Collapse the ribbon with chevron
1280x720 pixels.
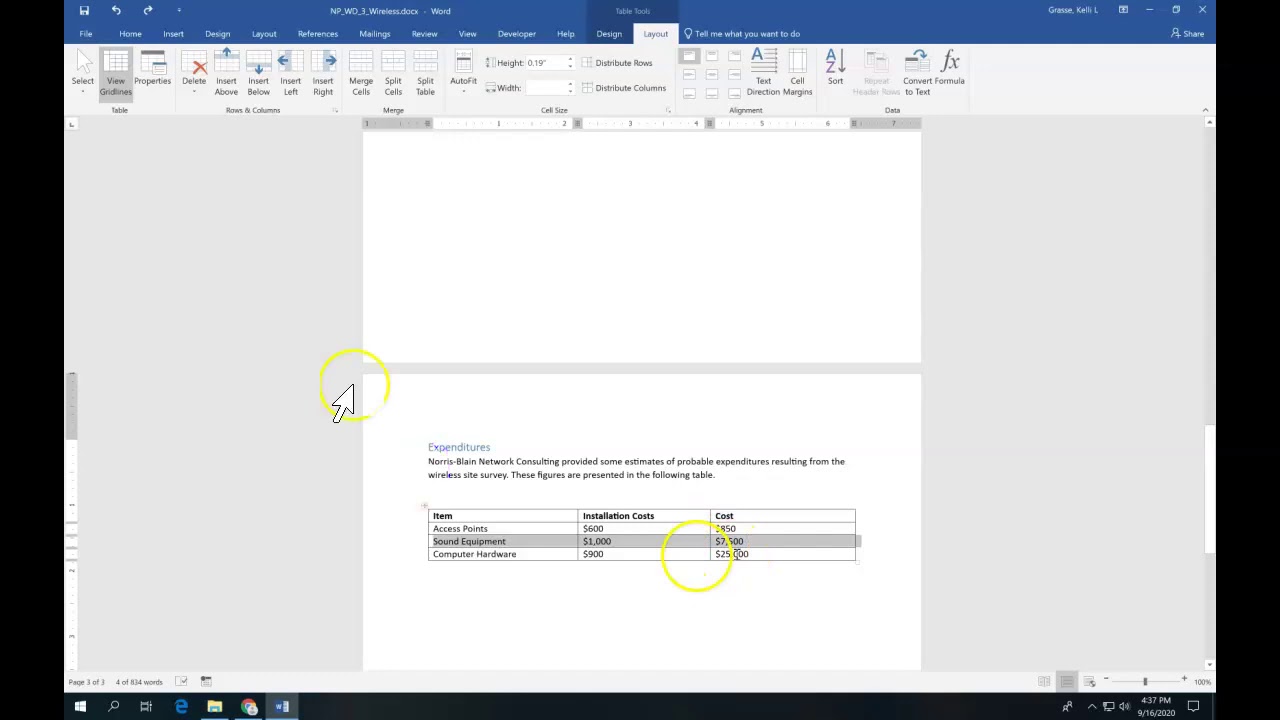click(1205, 110)
